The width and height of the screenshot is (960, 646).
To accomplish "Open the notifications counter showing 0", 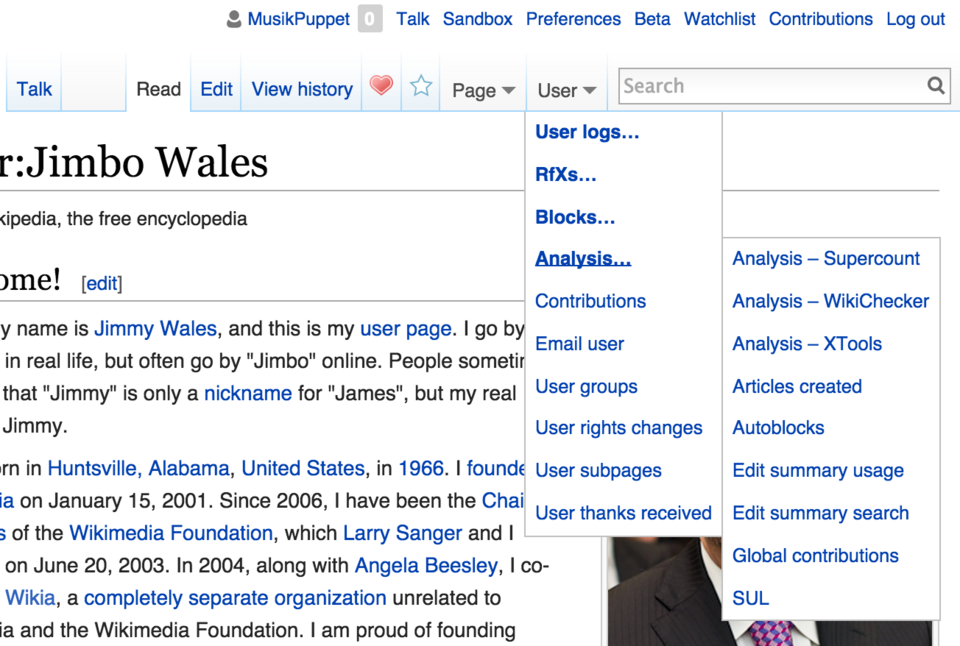I will point(370,19).
